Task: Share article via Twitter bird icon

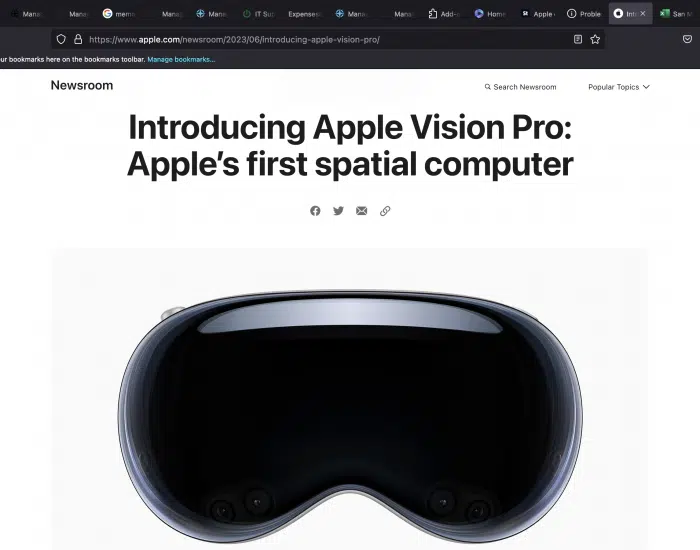Action: (338, 211)
